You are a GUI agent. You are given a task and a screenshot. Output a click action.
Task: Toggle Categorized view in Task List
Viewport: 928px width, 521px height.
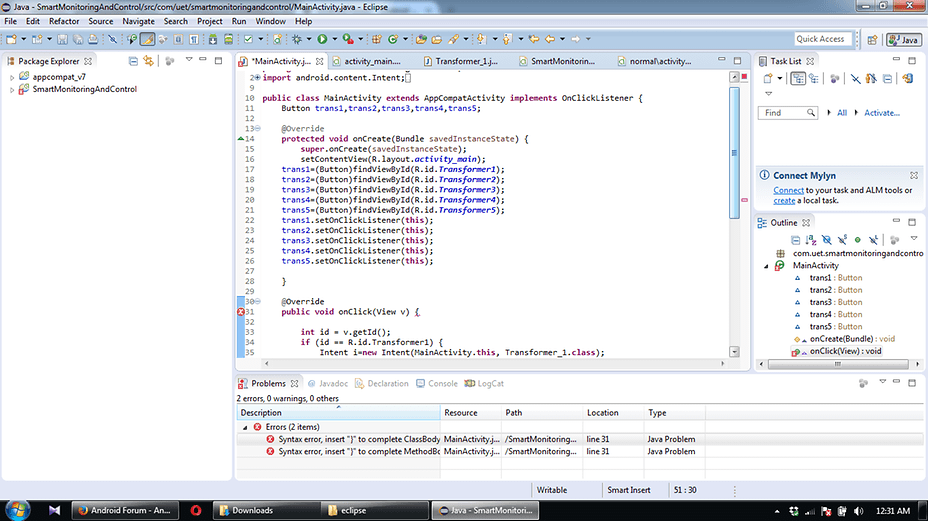click(798, 78)
